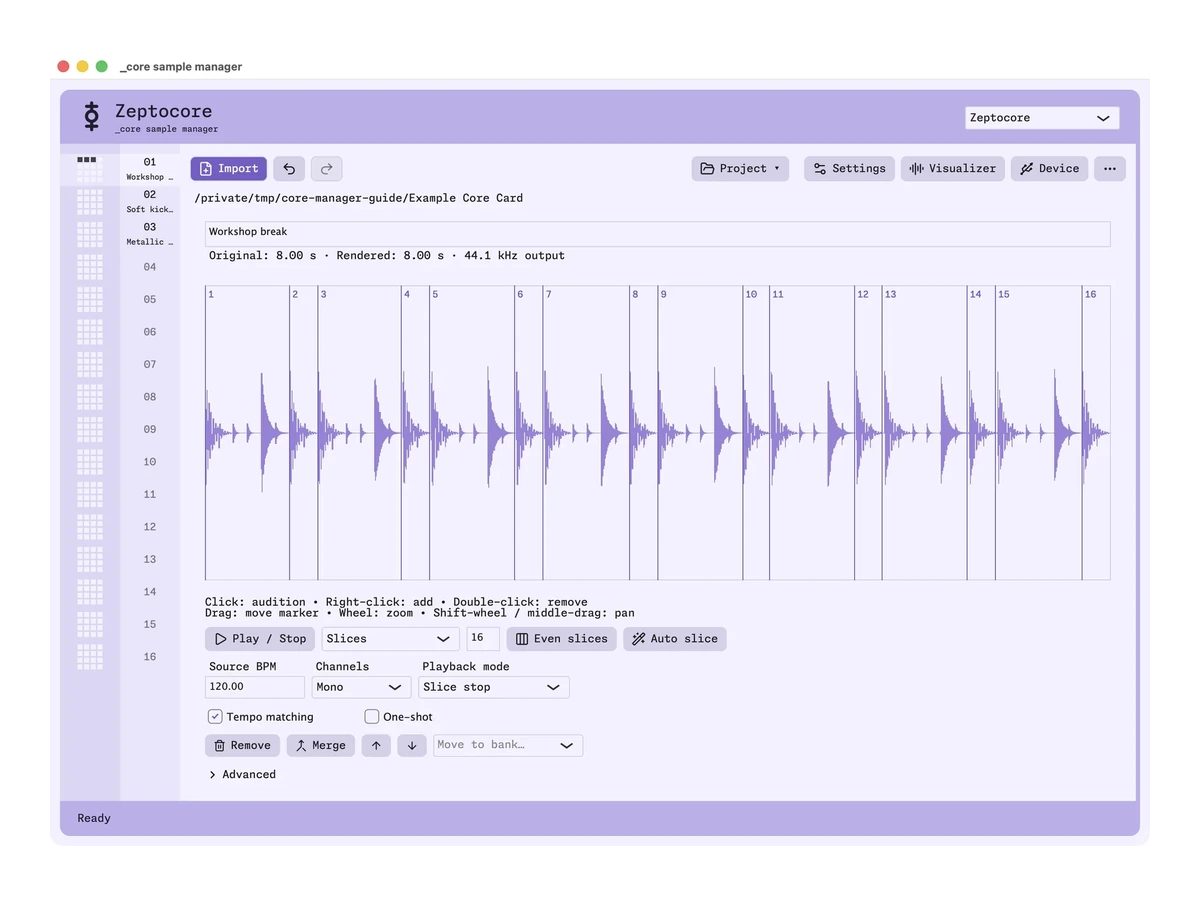Viewport: 1200px width, 900px height.
Task: Select sample 01 Workshop
Action: [150, 169]
